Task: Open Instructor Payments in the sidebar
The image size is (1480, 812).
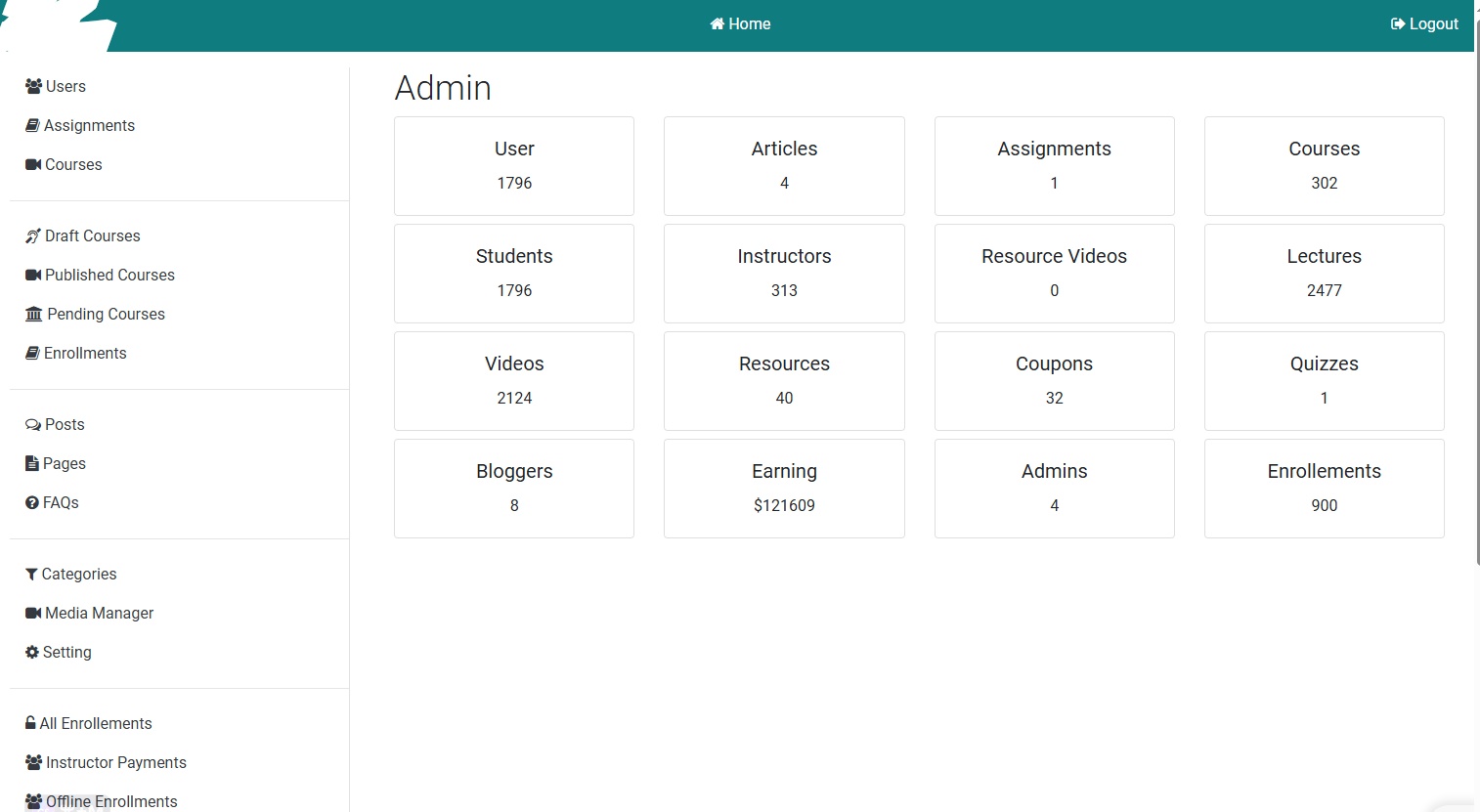Action: point(106,762)
